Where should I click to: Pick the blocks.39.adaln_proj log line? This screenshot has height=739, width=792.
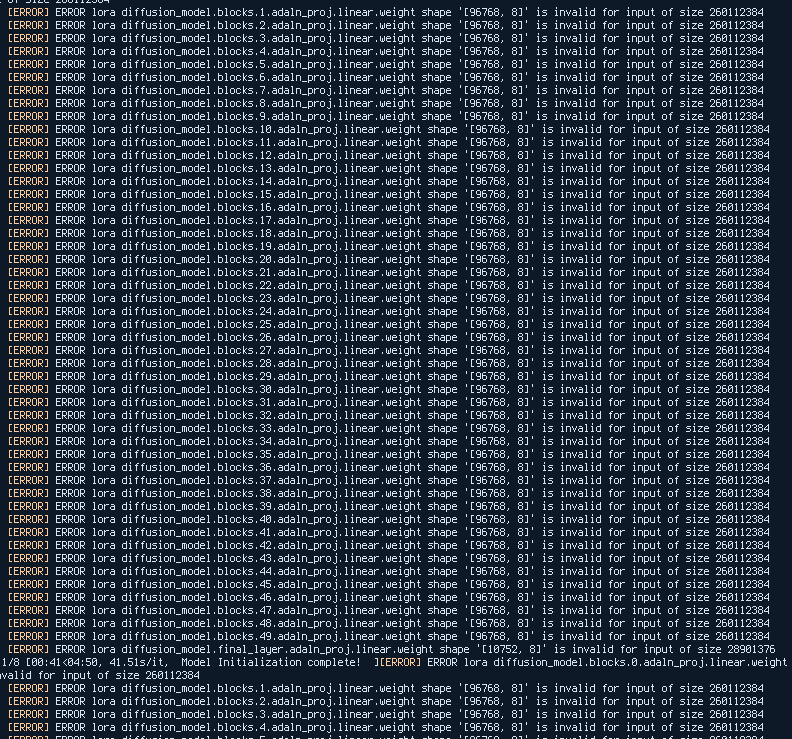pyautogui.click(x=388, y=507)
